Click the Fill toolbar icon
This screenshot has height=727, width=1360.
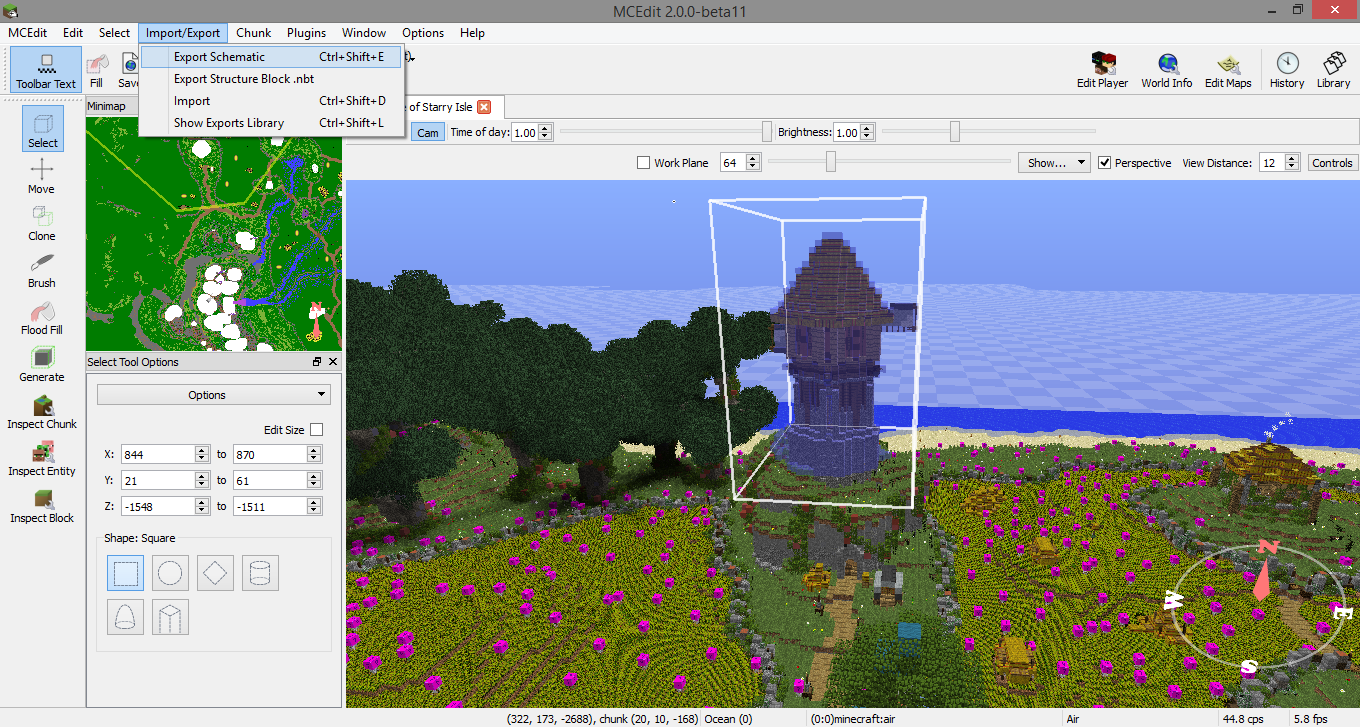[96, 70]
